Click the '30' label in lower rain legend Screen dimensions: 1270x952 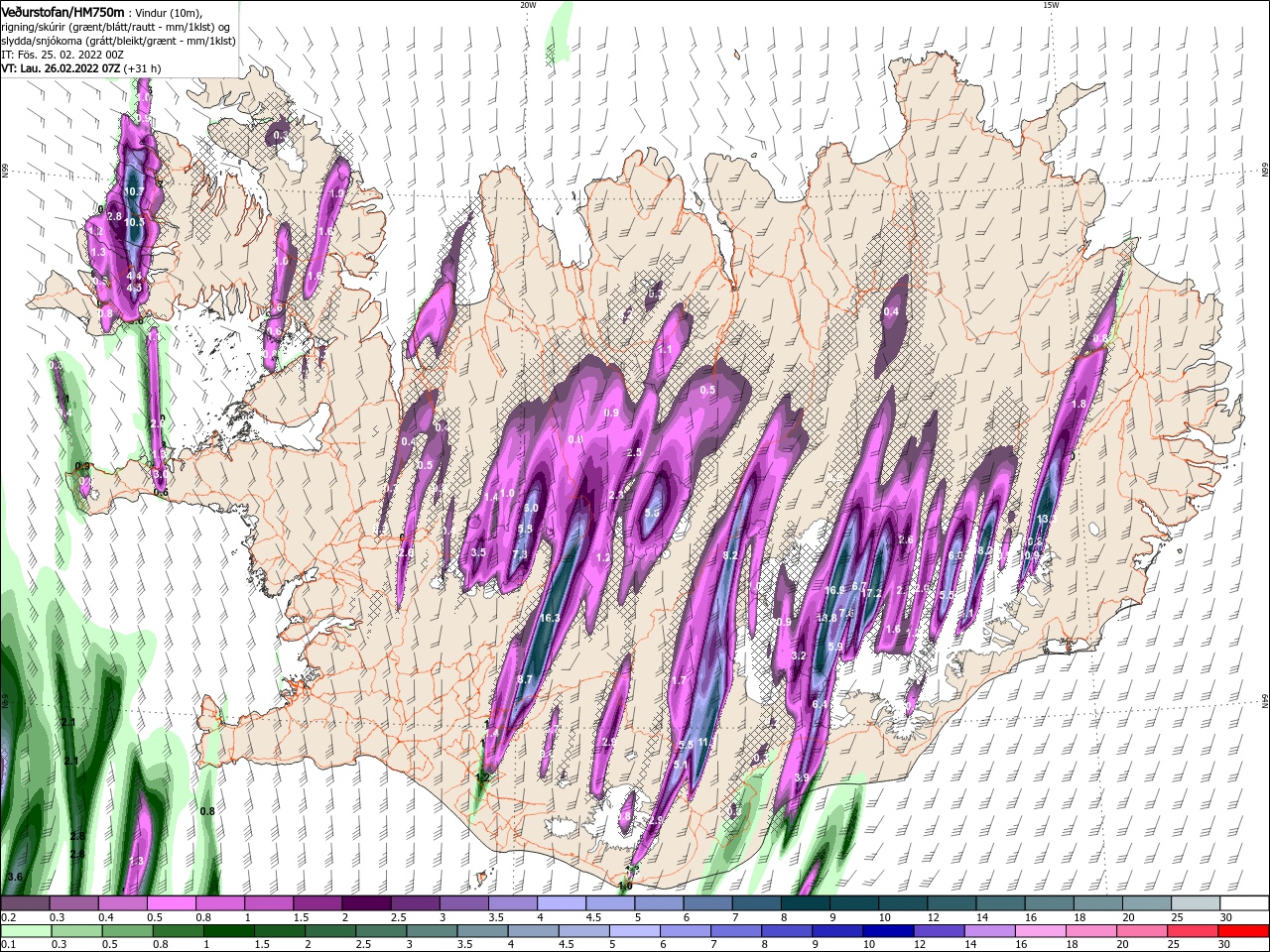pyautogui.click(x=1226, y=945)
